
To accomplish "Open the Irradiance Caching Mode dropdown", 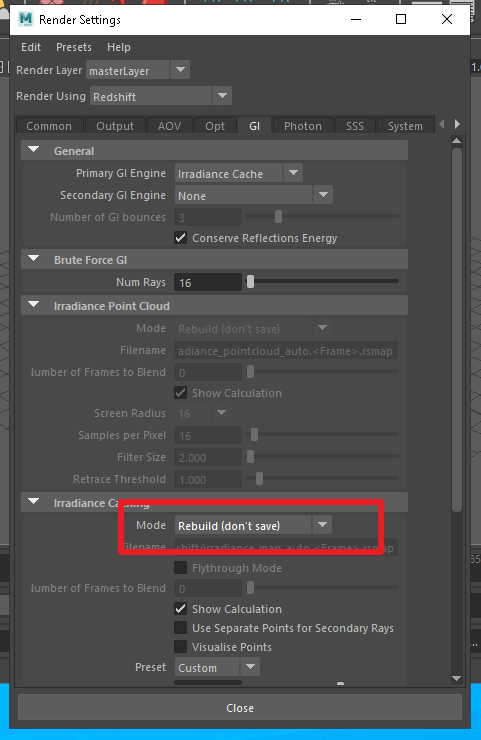I will pos(253,525).
